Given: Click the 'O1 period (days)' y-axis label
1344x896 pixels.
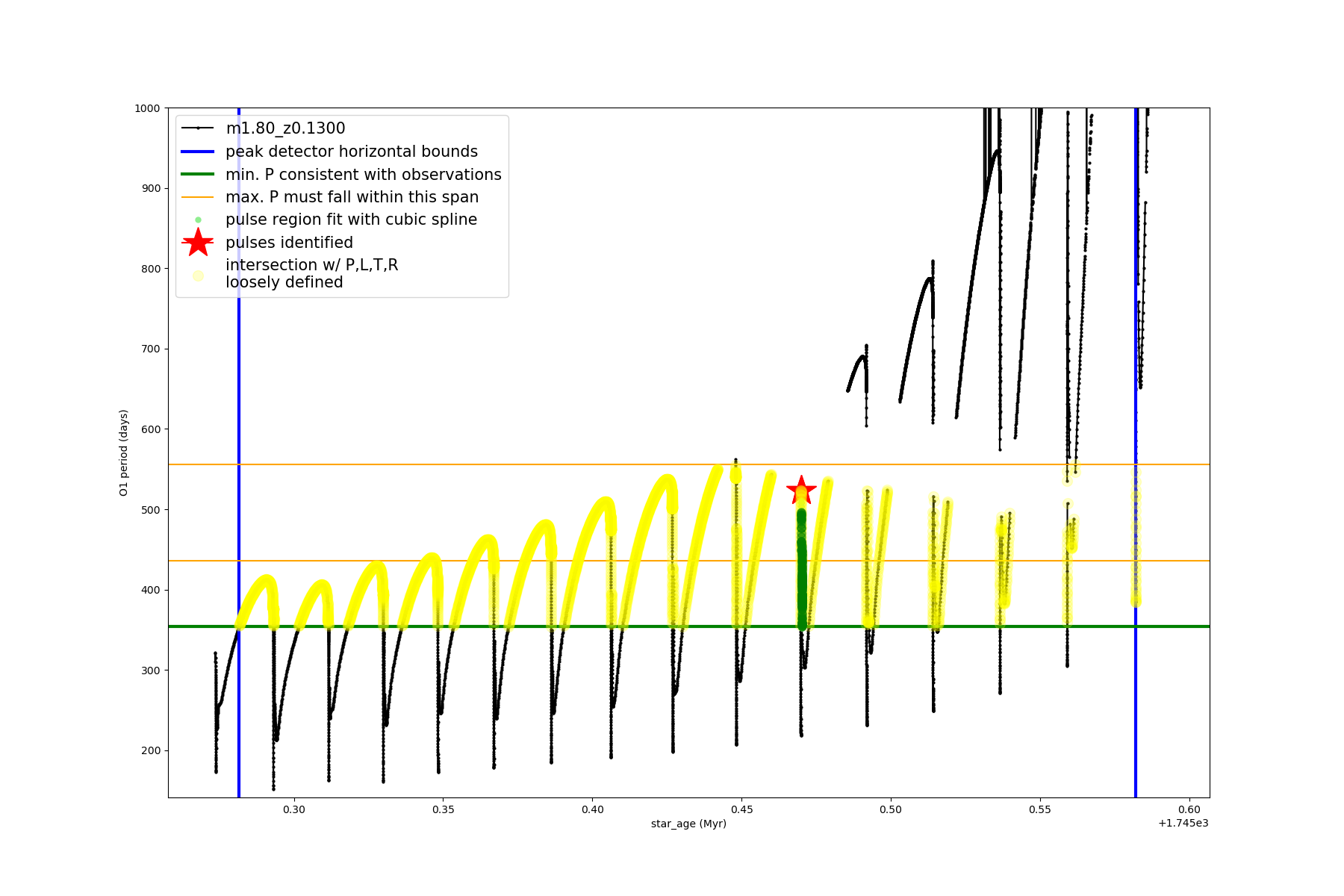Looking at the screenshot, I should 124,452.
